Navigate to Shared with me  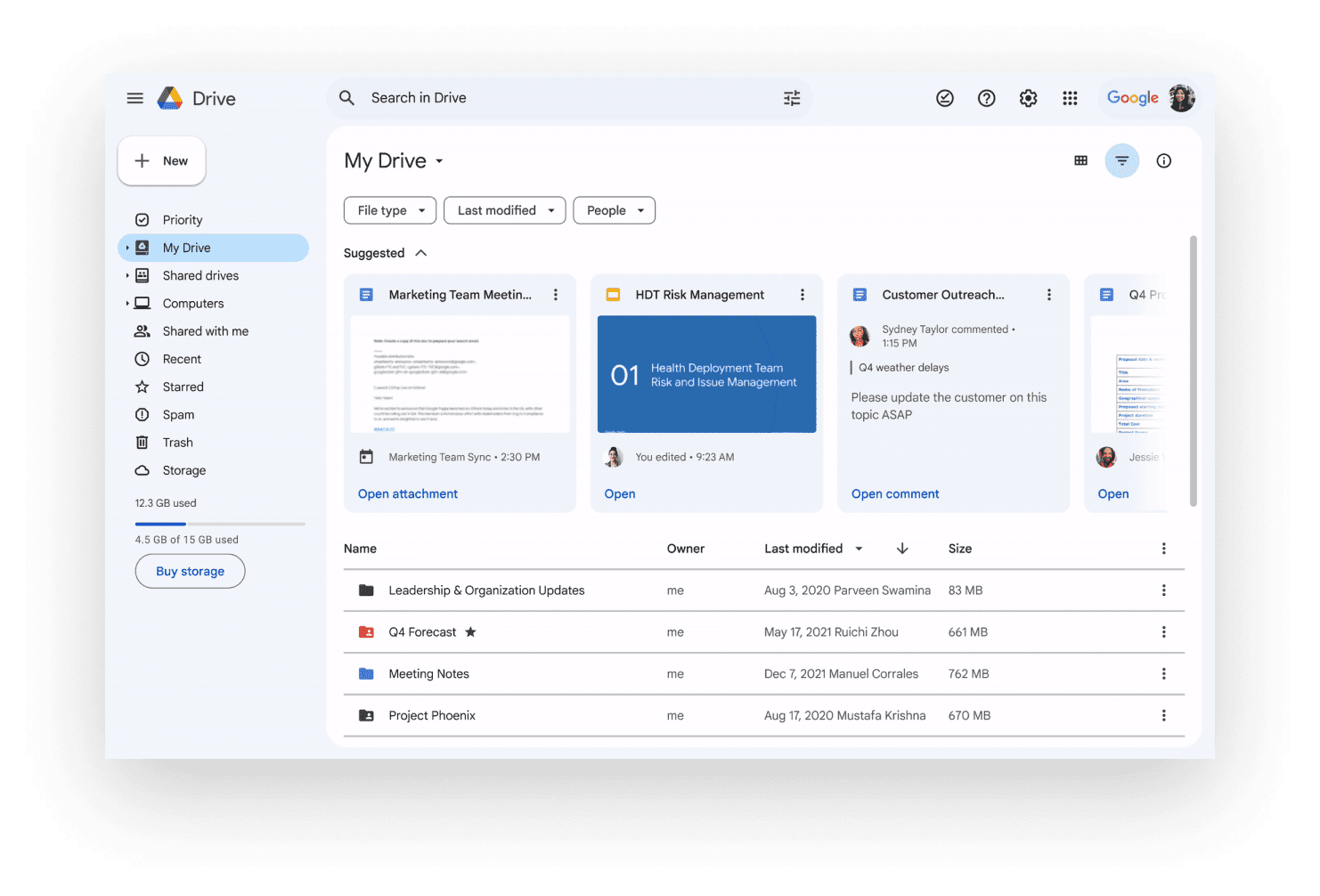pyautogui.click(x=205, y=330)
